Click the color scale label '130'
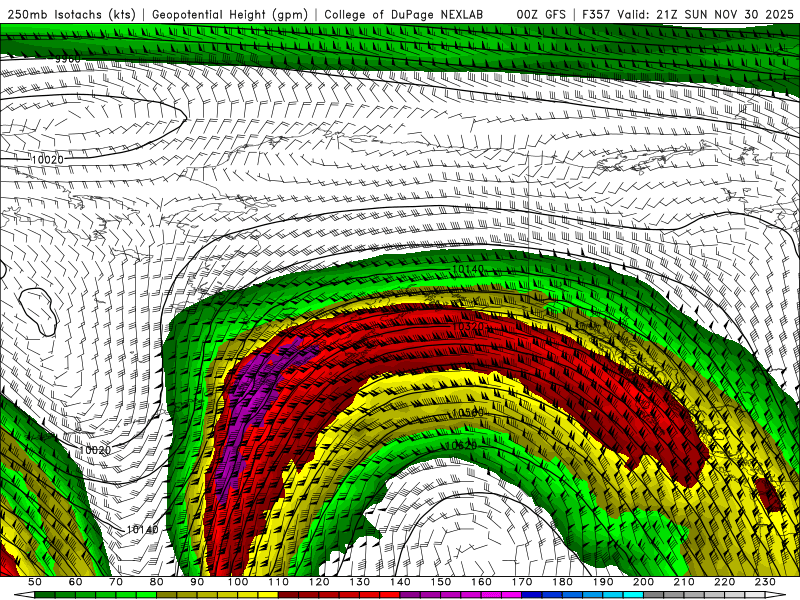 coord(360,582)
